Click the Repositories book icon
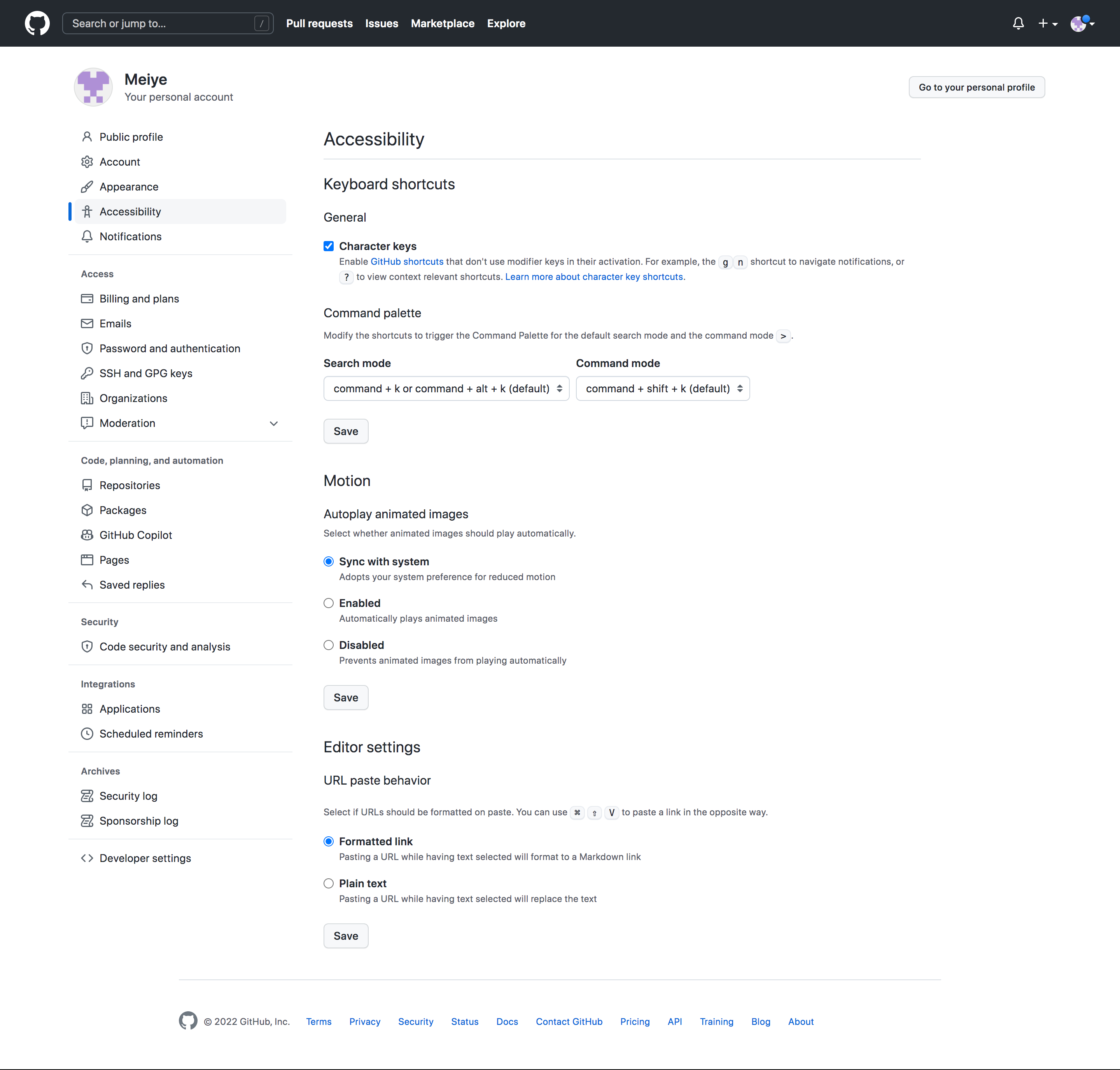This screenshot has width=1120, height=1070. coord(87,485)
